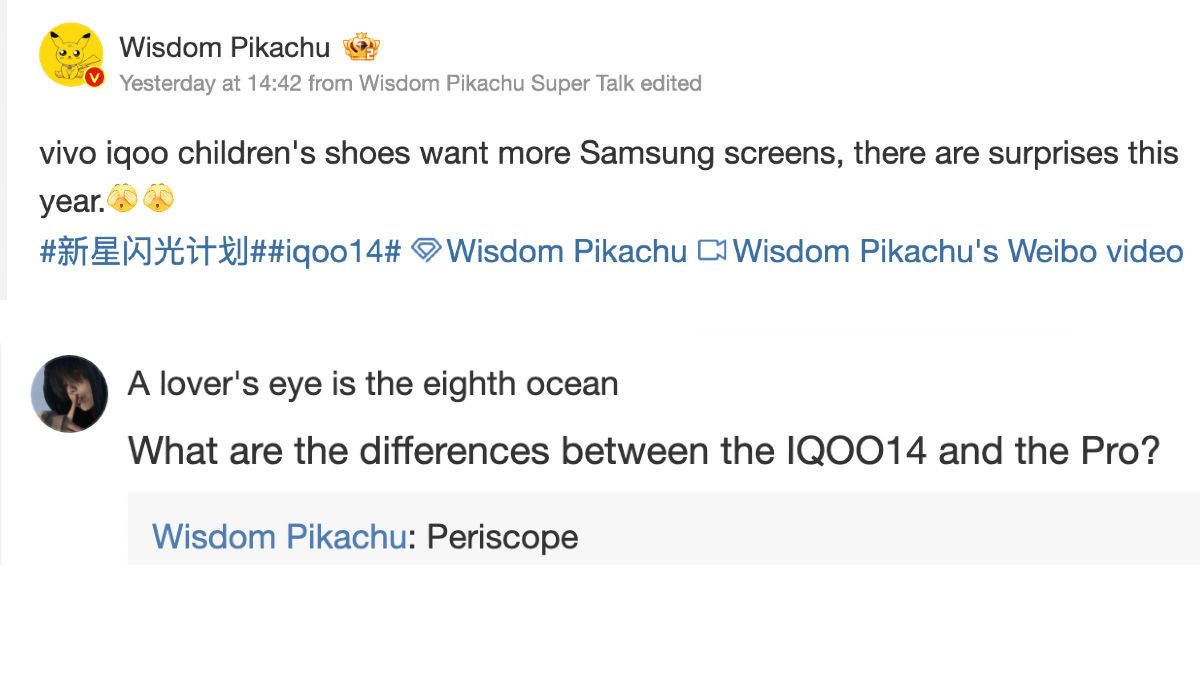The image size is (1200, 675).
Task: Click the 'Yesterday at 14:42' timestamp
Action: 210,83
